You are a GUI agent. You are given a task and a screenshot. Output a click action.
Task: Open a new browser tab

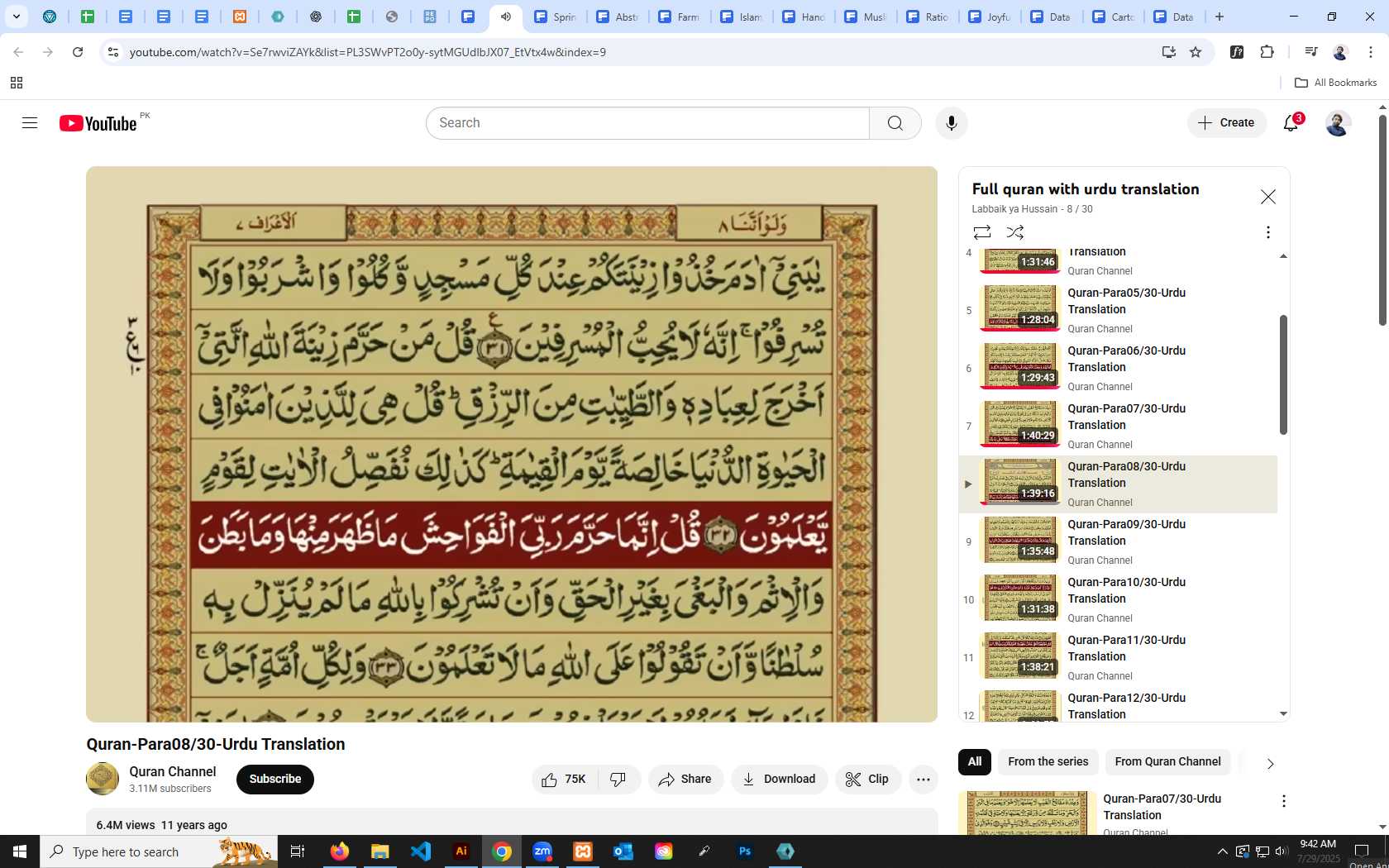click(x=1220, y=17)
